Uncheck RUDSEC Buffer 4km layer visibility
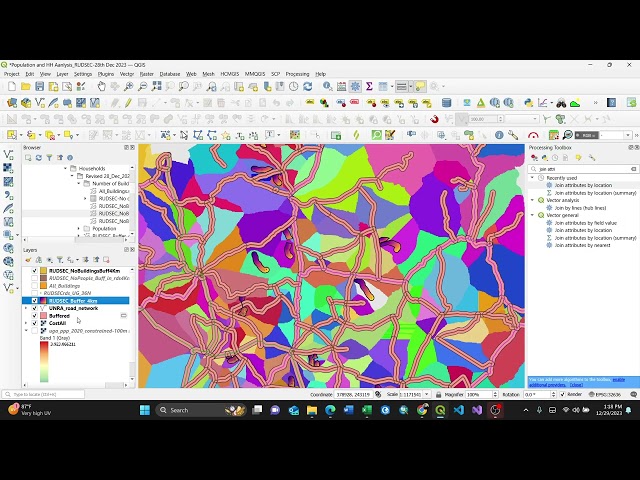The image size is (640, 480). tap(35, 301)
